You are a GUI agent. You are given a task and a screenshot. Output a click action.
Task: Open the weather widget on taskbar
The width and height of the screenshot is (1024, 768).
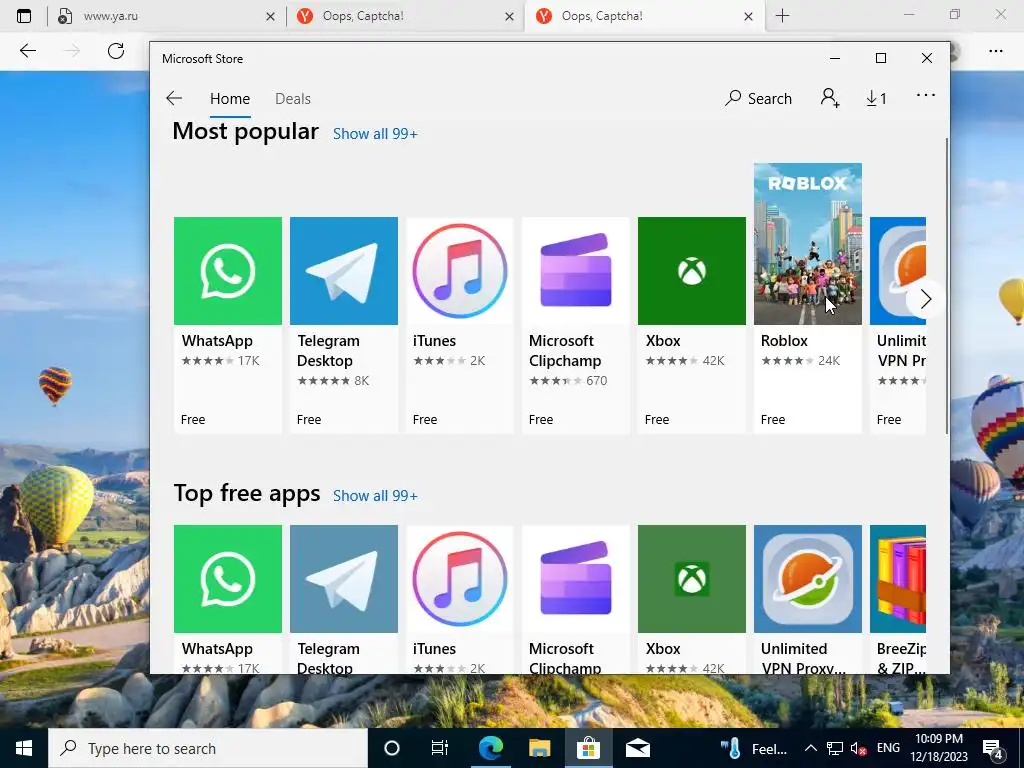(x=753, y=748)
